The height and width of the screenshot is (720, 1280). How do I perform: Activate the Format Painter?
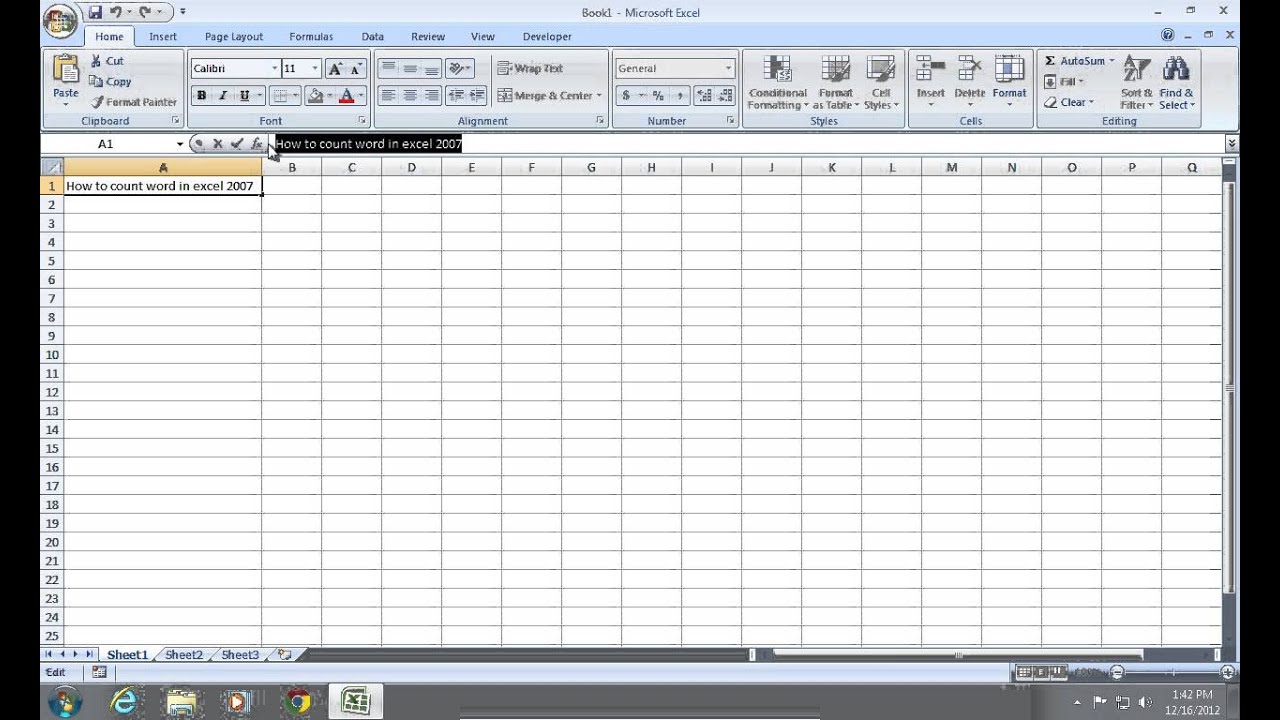[x=133, y=102]
